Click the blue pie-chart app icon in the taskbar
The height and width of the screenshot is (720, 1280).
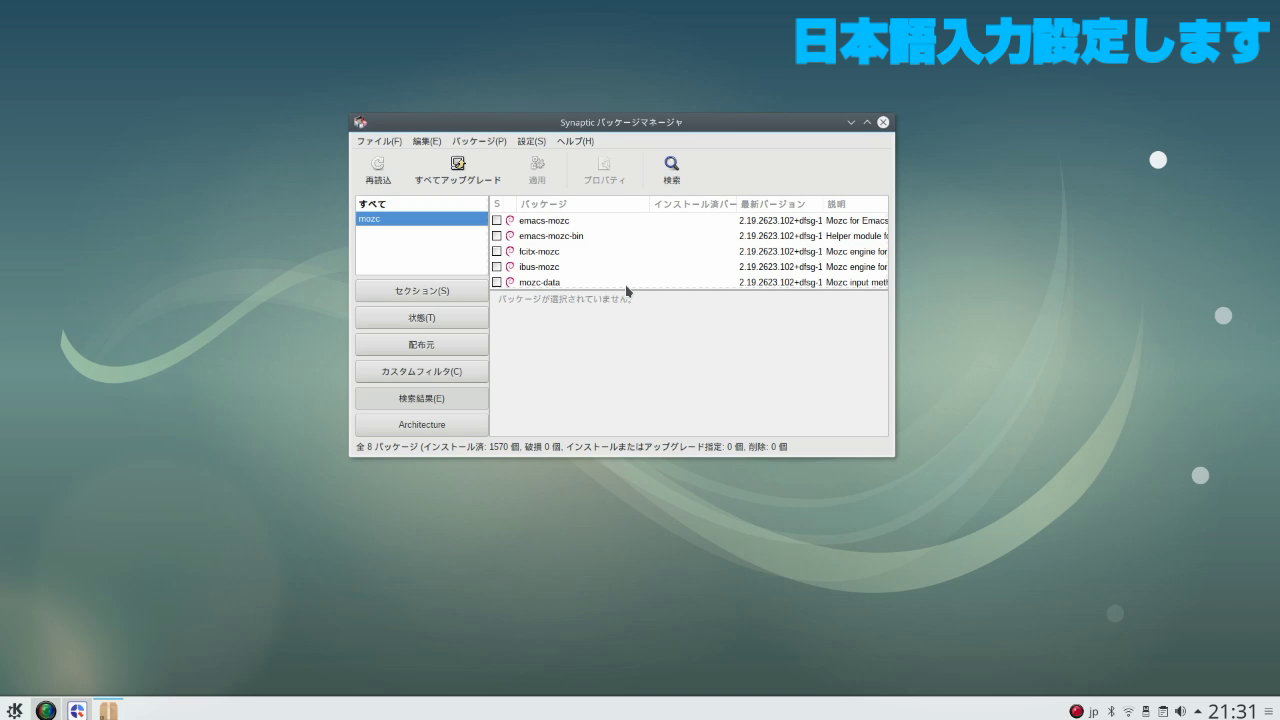77,710
